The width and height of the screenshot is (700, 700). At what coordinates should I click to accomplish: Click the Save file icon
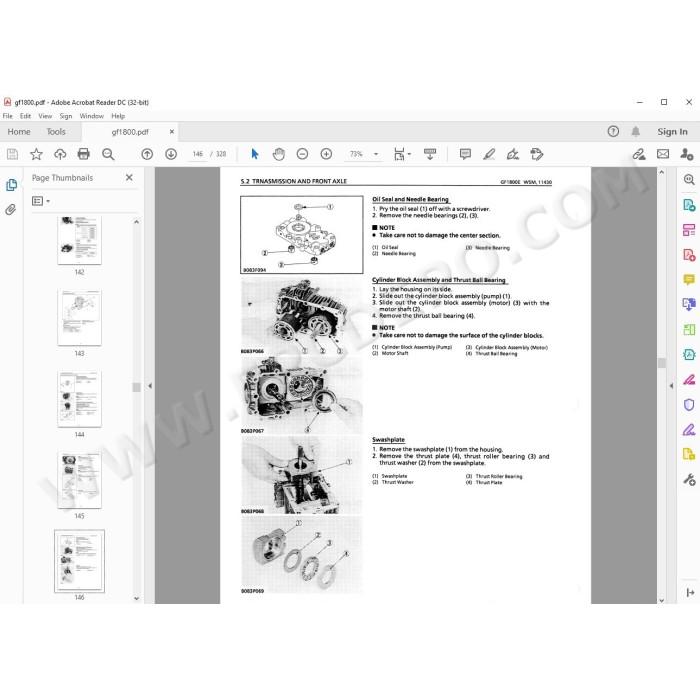[12, 154]
